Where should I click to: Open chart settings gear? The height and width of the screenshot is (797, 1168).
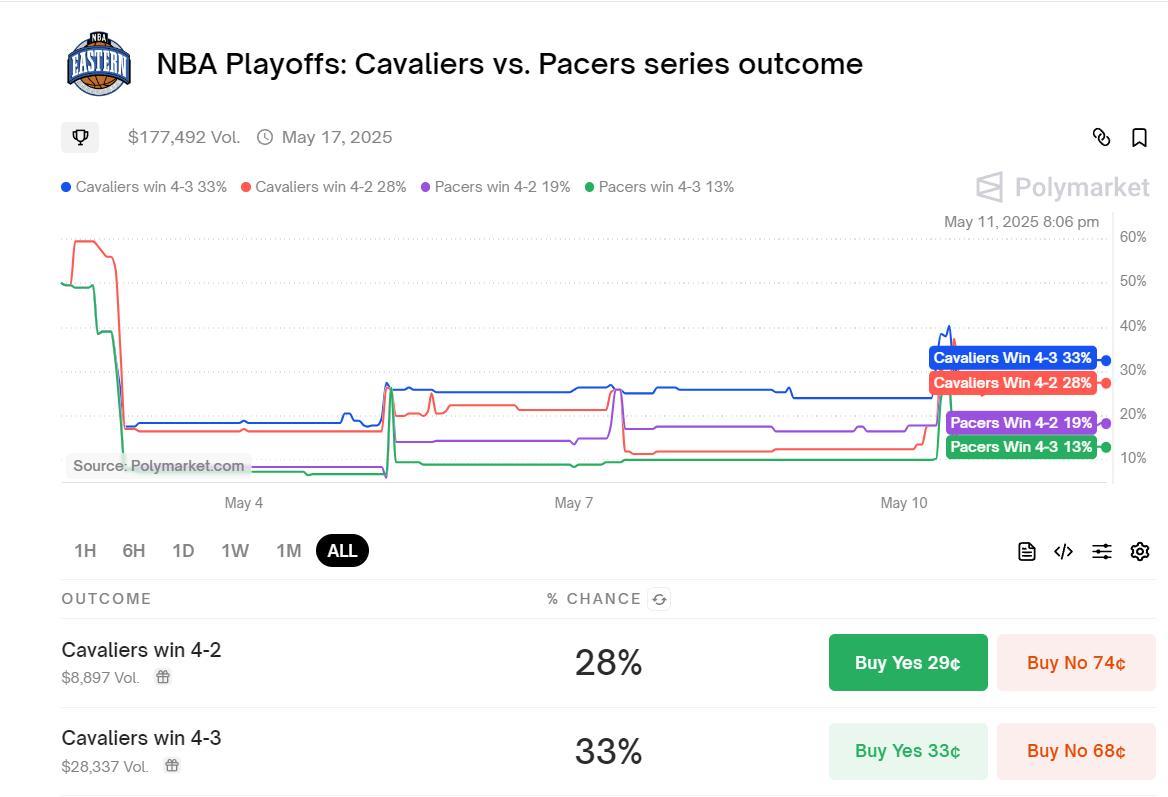[1139, 551]
